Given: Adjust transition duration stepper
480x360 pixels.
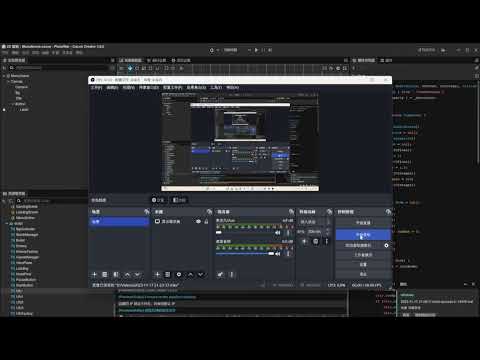Looking at the screenshot, I should click(x=328, y=232).
